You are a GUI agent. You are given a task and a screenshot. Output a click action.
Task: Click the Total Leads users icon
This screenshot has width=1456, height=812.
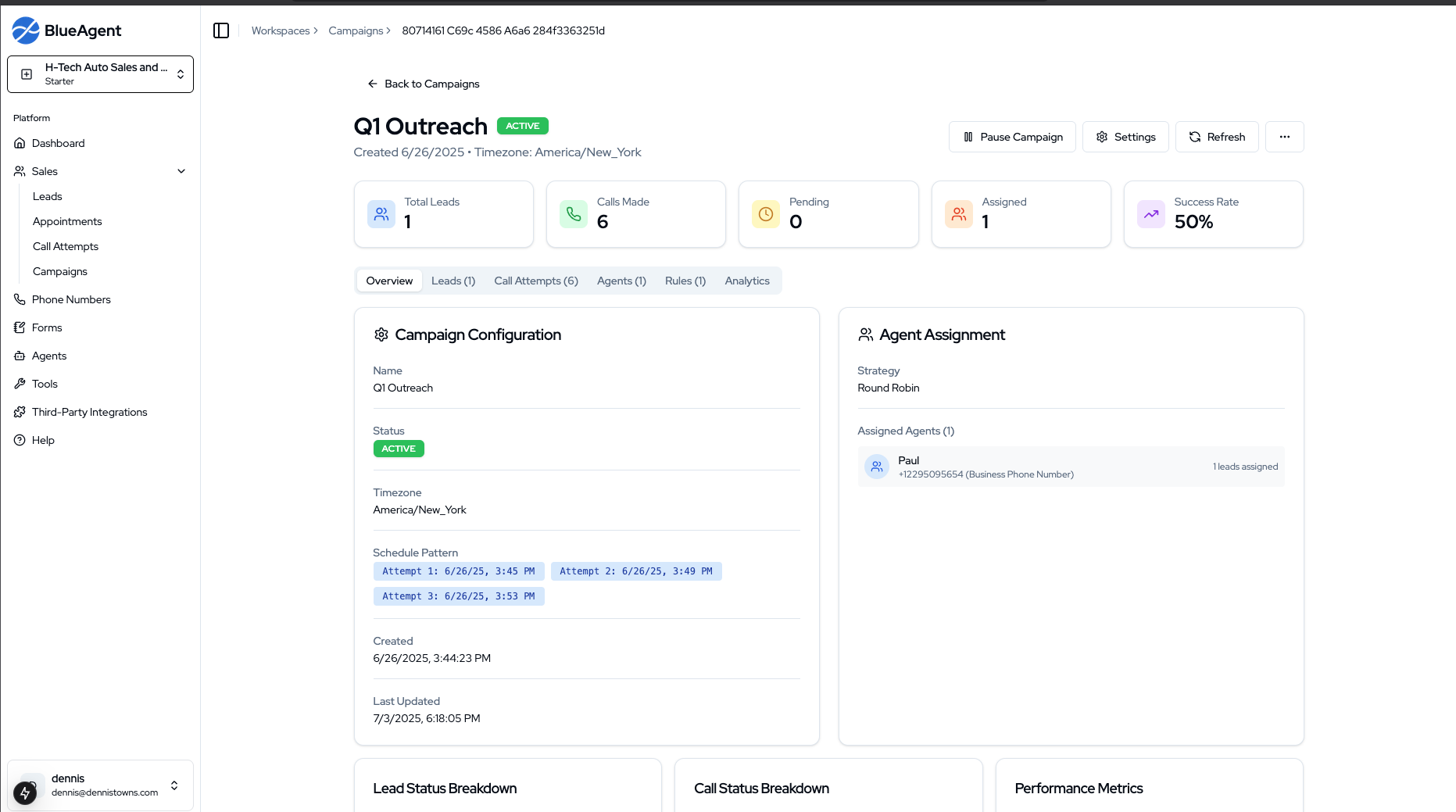click(x=381, y=214)
